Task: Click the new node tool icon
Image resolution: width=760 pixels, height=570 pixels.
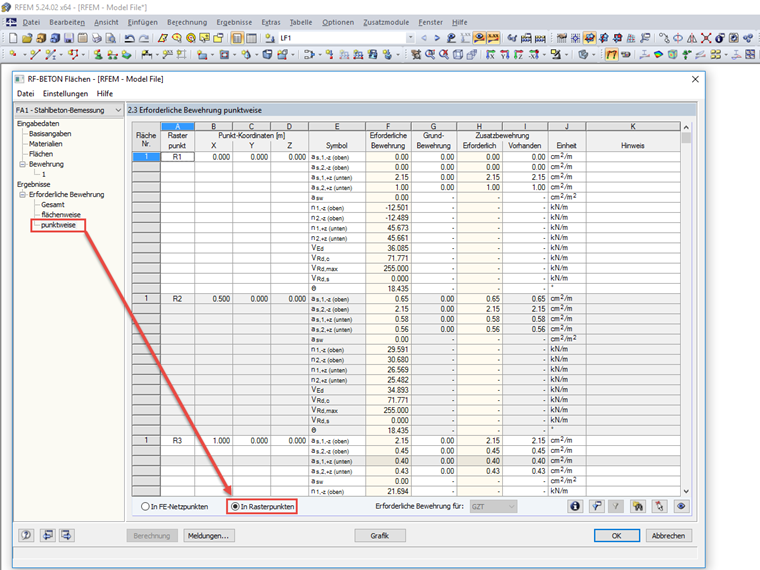Action: pos(13,54)
